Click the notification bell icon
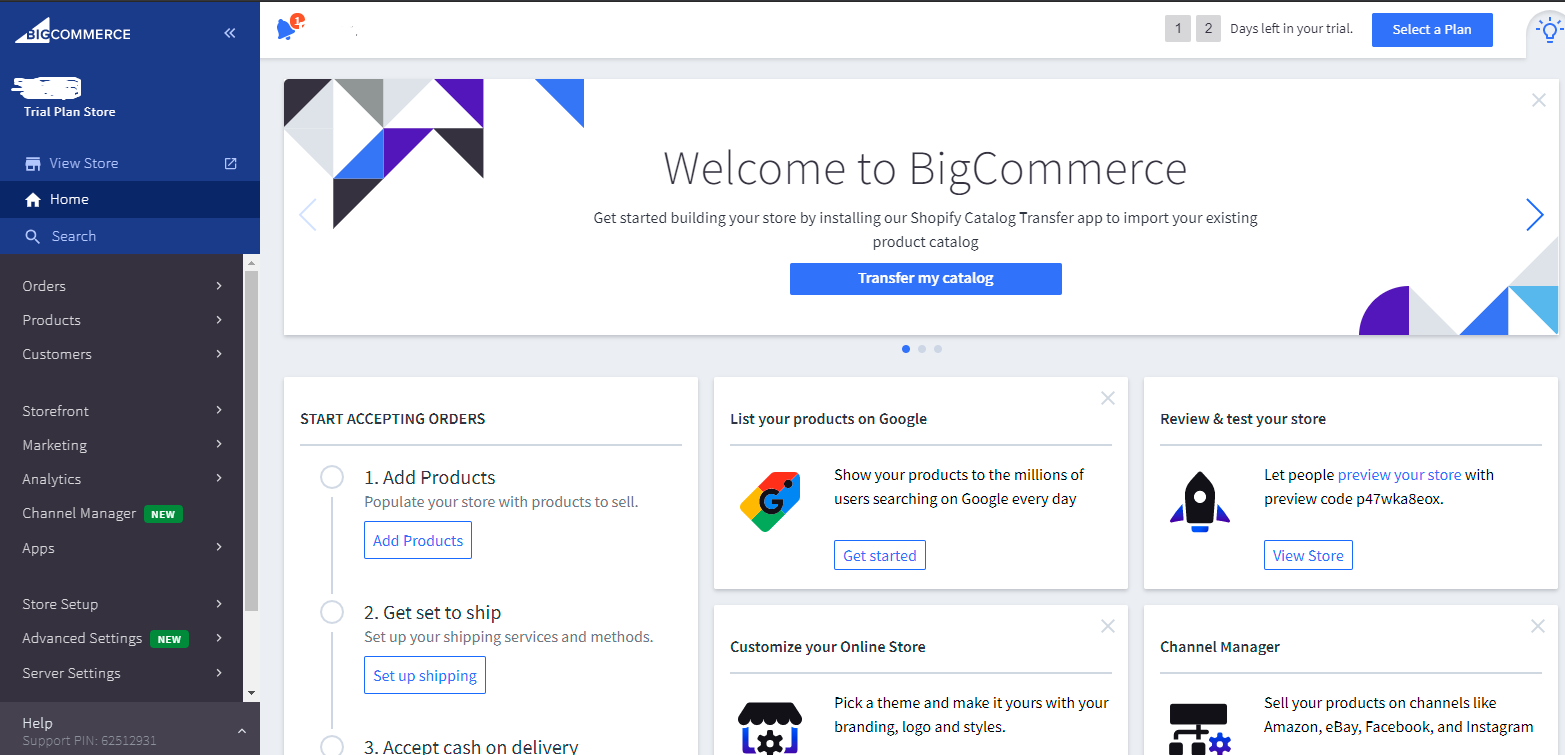Viewport: 1565px width, 755px height. [287, 29]
